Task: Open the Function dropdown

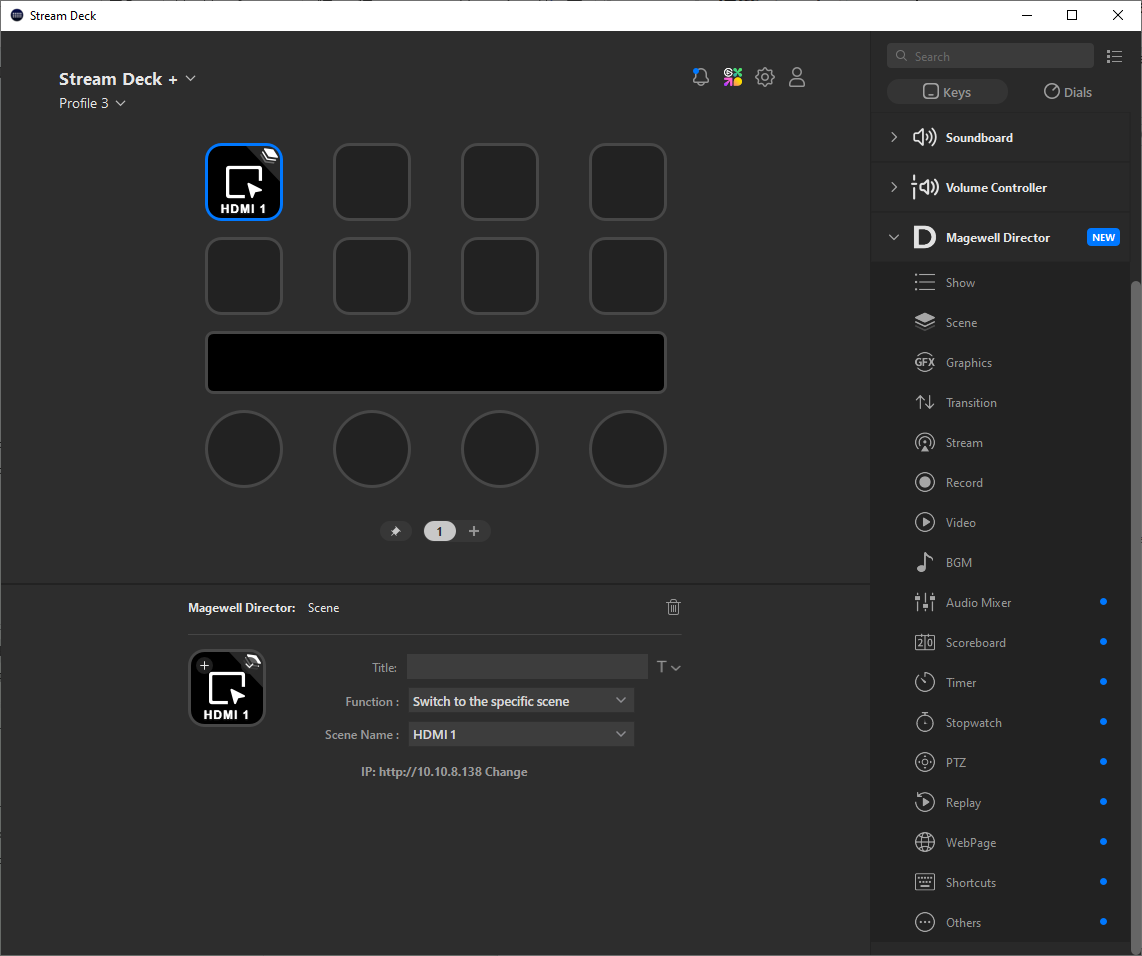Action: [521, 701]
